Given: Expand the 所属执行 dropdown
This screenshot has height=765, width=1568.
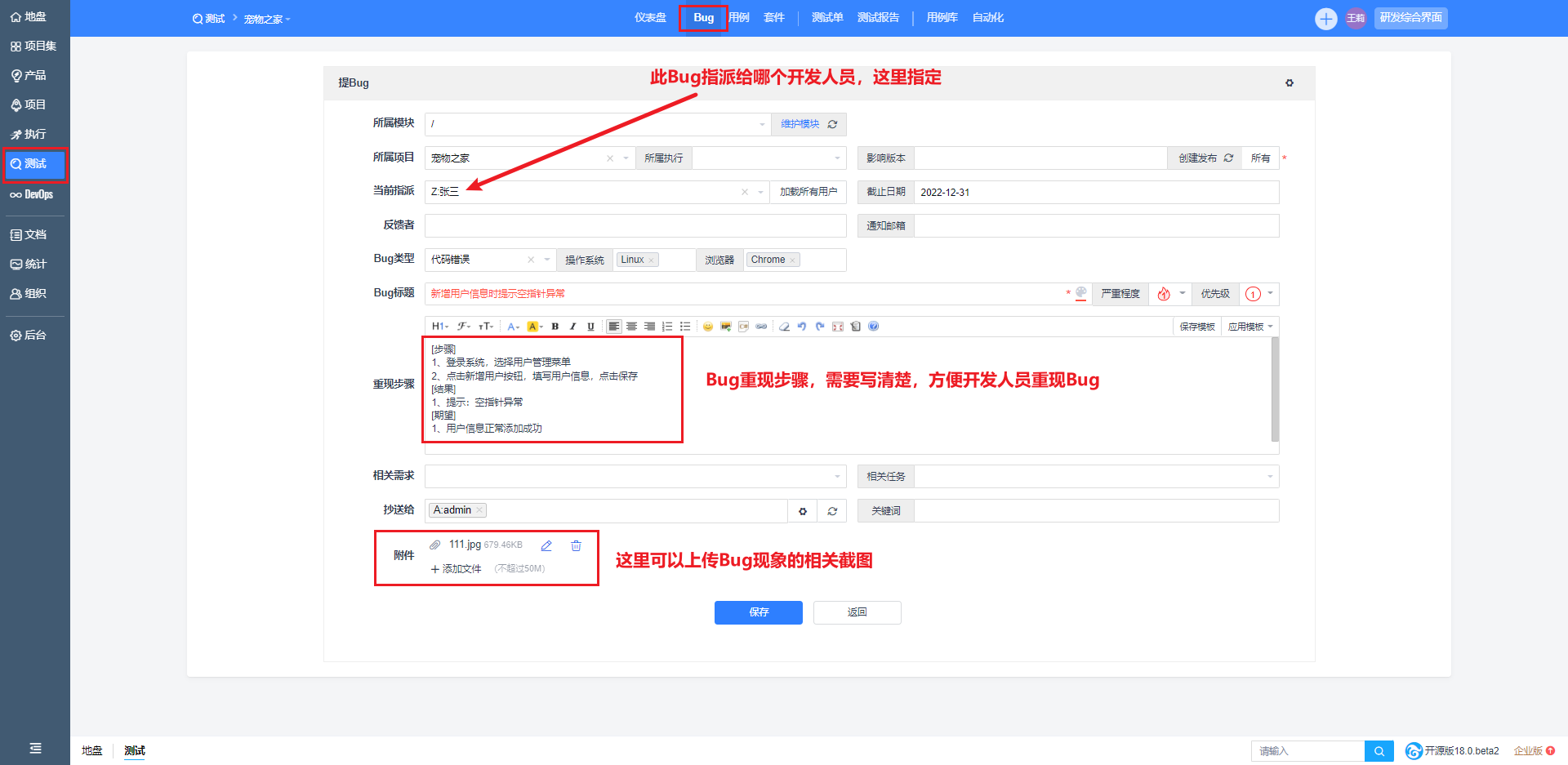Looking at the screenshot, I should [768, 158].
